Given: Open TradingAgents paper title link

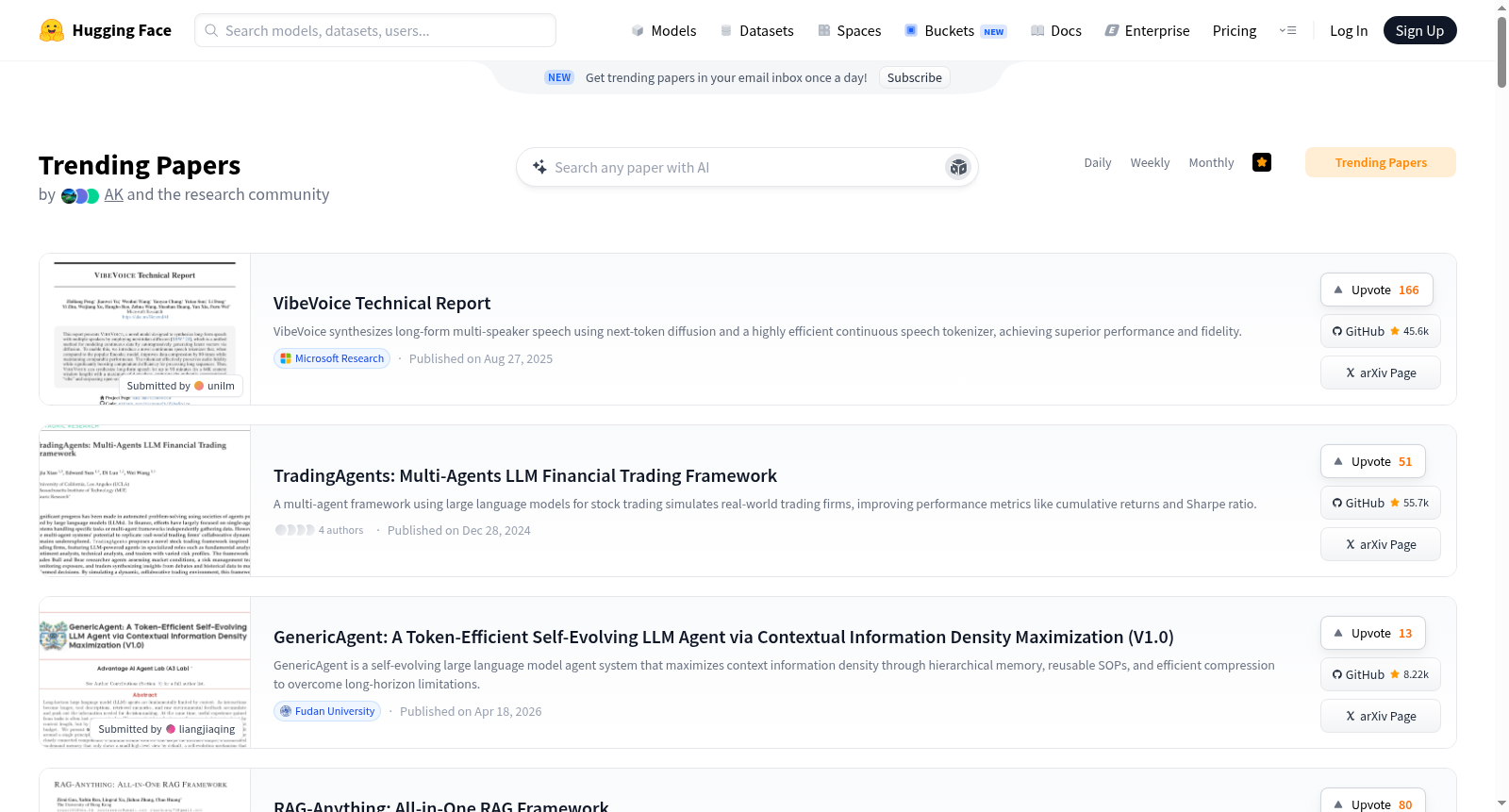Looking at the screenshot, I should (525, 475).
